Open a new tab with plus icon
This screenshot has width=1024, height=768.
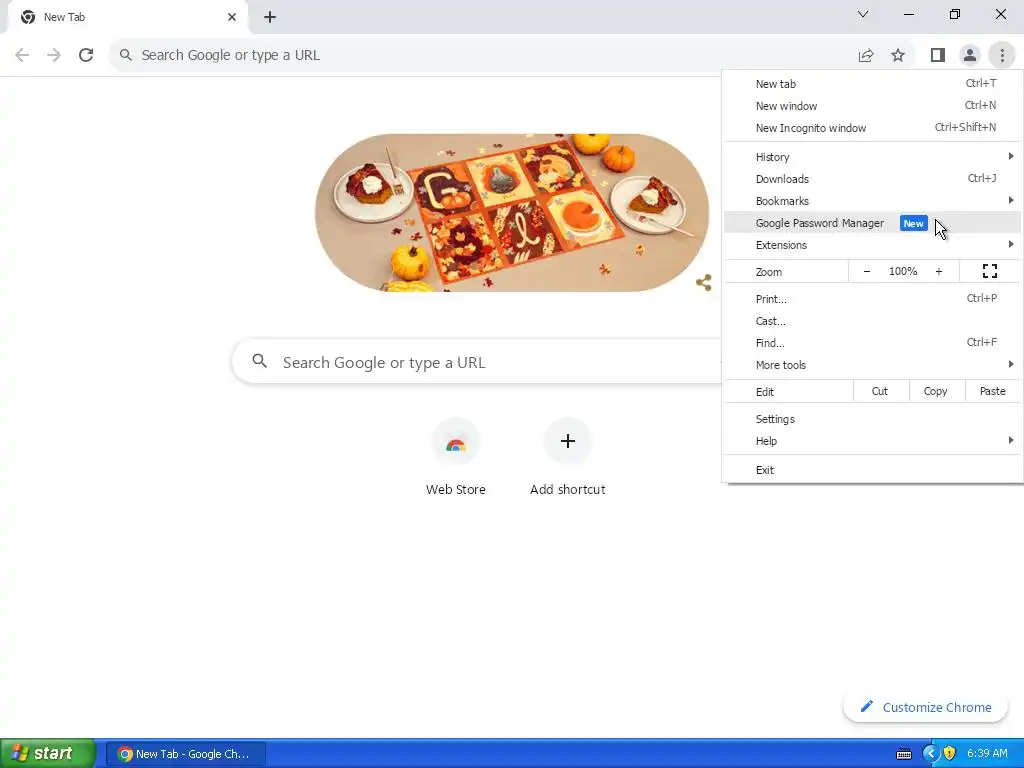point(270,18)
